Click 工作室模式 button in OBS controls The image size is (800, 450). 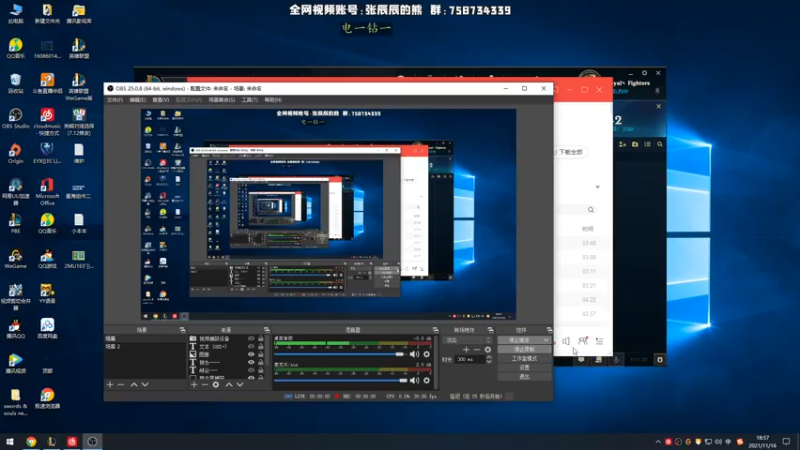(524, 359)
